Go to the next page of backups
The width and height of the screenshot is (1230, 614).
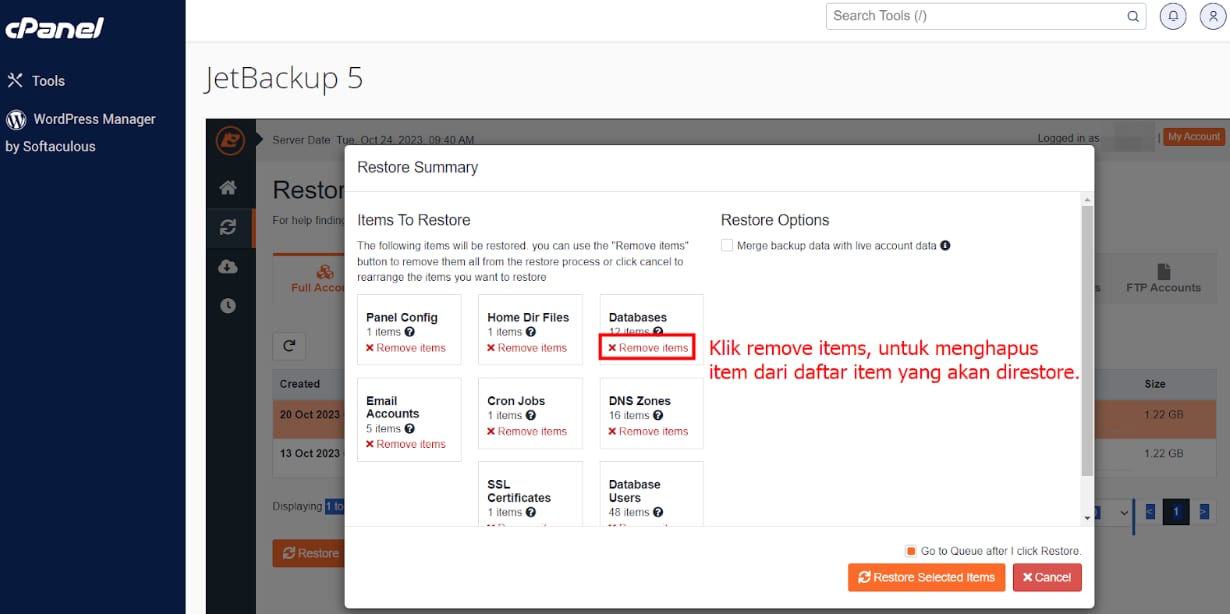point(1204,512)
